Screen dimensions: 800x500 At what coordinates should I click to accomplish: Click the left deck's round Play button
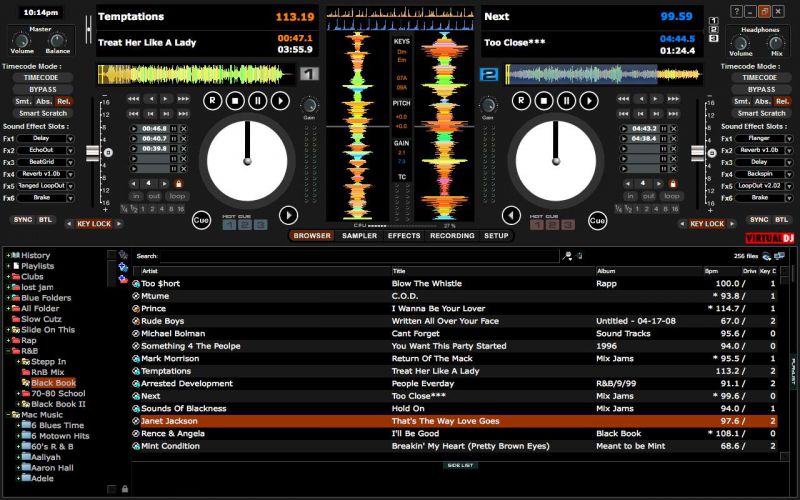coord(280,101)
